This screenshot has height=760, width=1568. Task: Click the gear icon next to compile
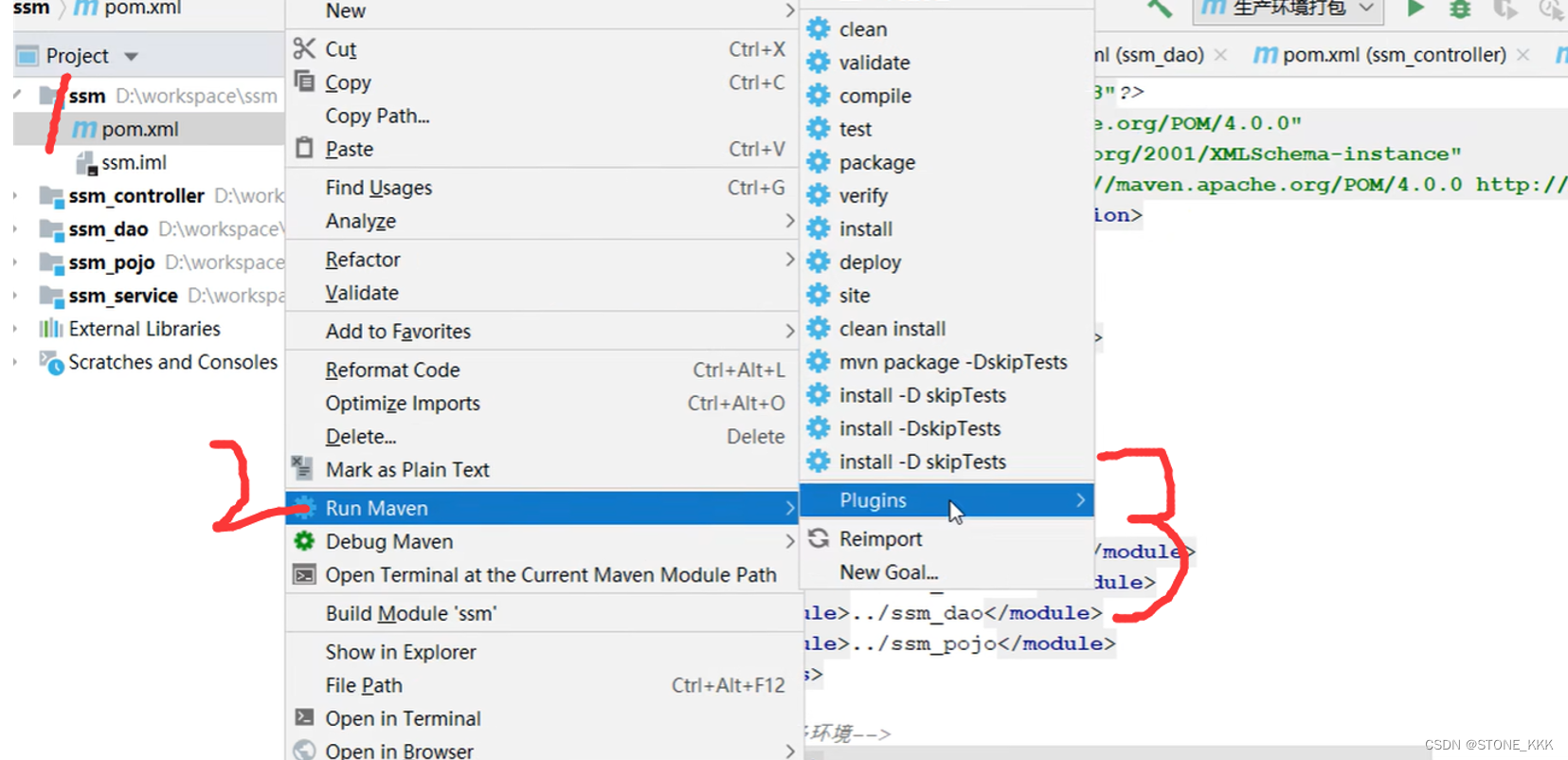[819, 96]
